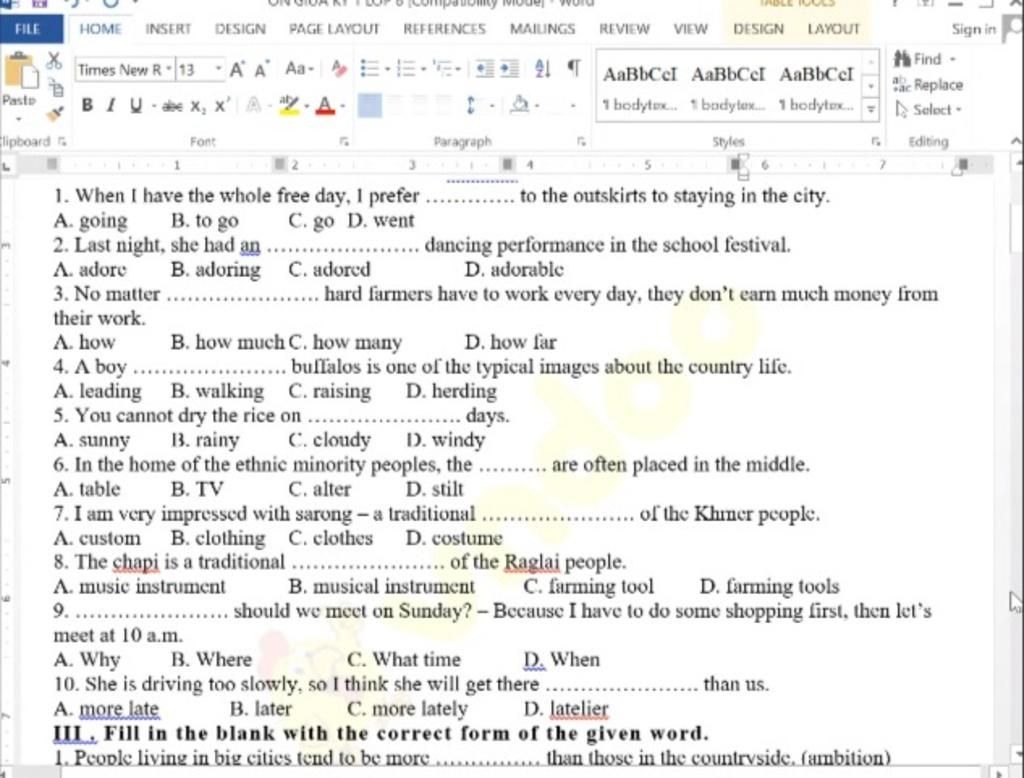The height and width of the screenshot is (778, 1024).
Task: Expand Paste options arrow
Action: (18, 118)
